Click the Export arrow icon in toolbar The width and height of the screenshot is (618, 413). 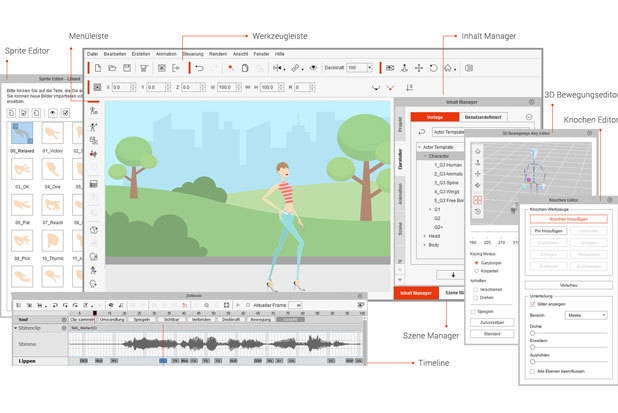point(176,68)
